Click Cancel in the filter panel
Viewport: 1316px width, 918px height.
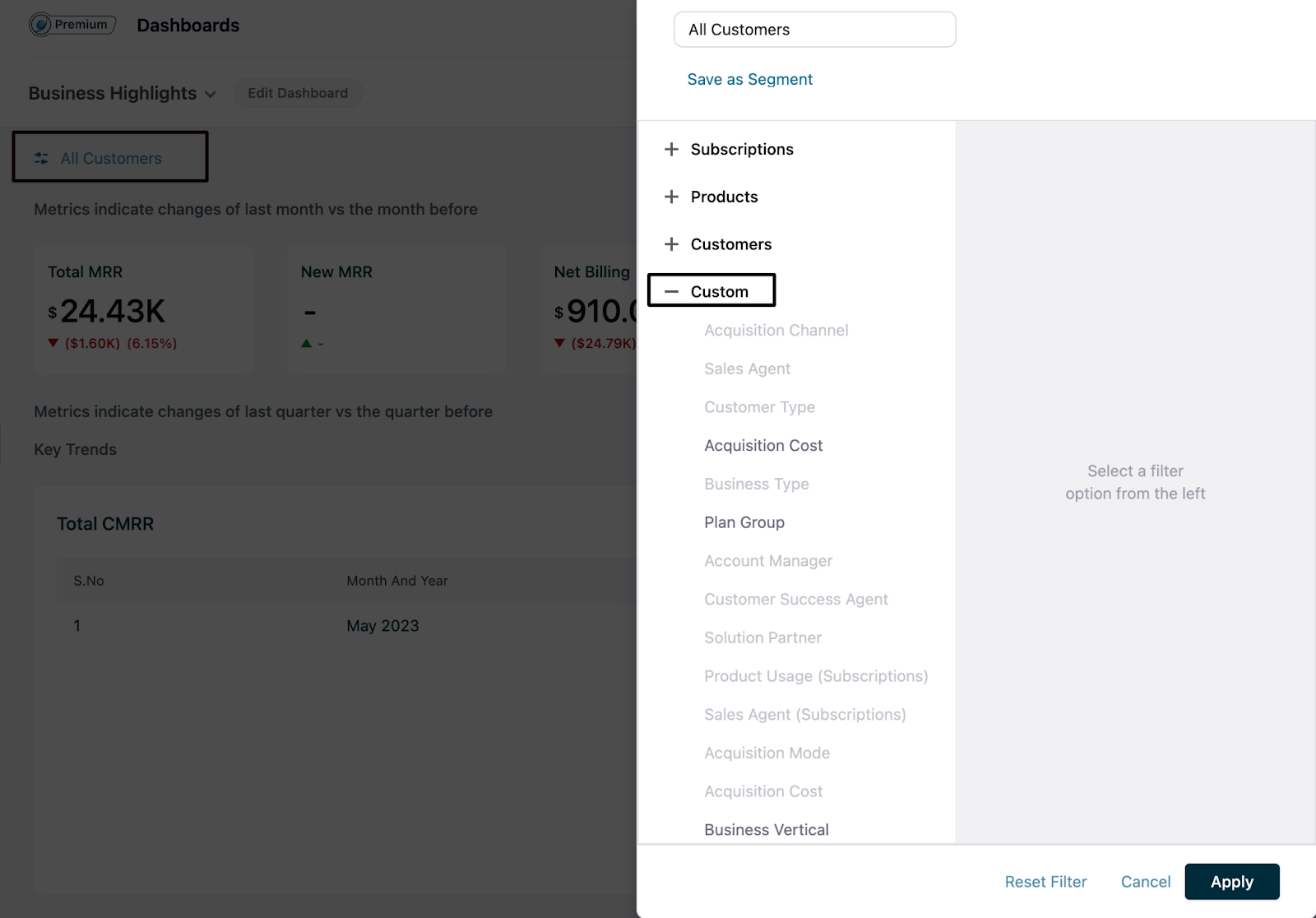pos(1145,882)
